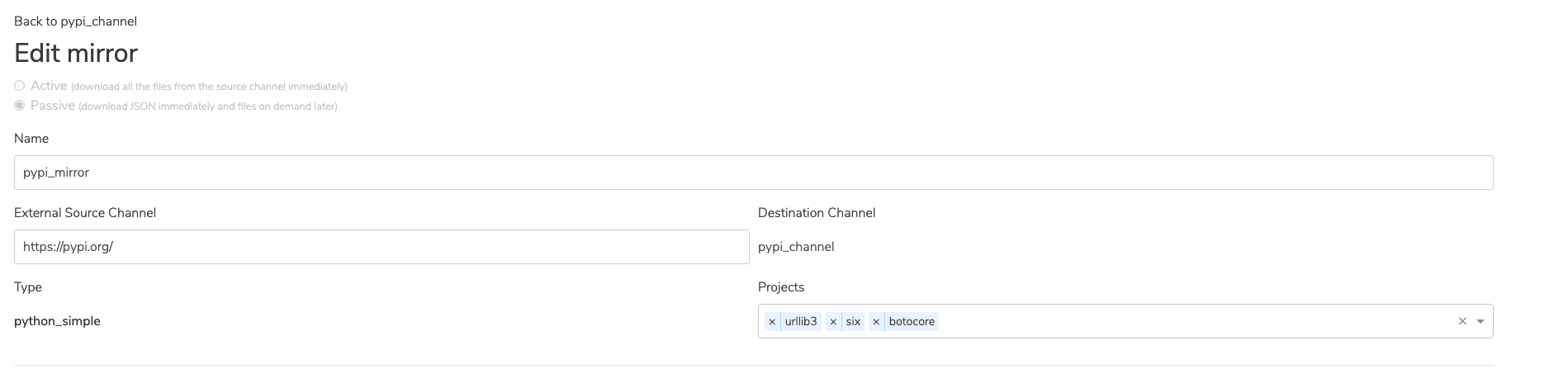This screenshot has width=1568, height=374.
Task: Click the pypi_channel destination value
Action: point(796,247)
